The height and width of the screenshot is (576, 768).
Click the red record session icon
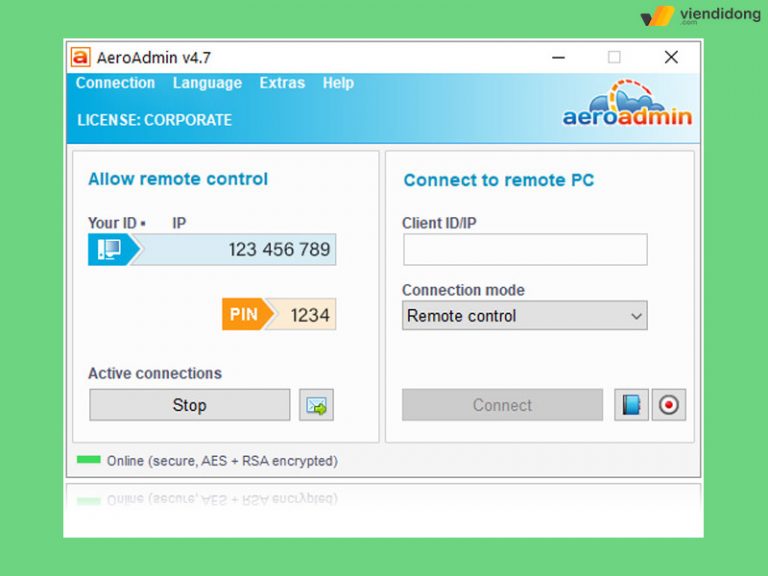point(669,405)
